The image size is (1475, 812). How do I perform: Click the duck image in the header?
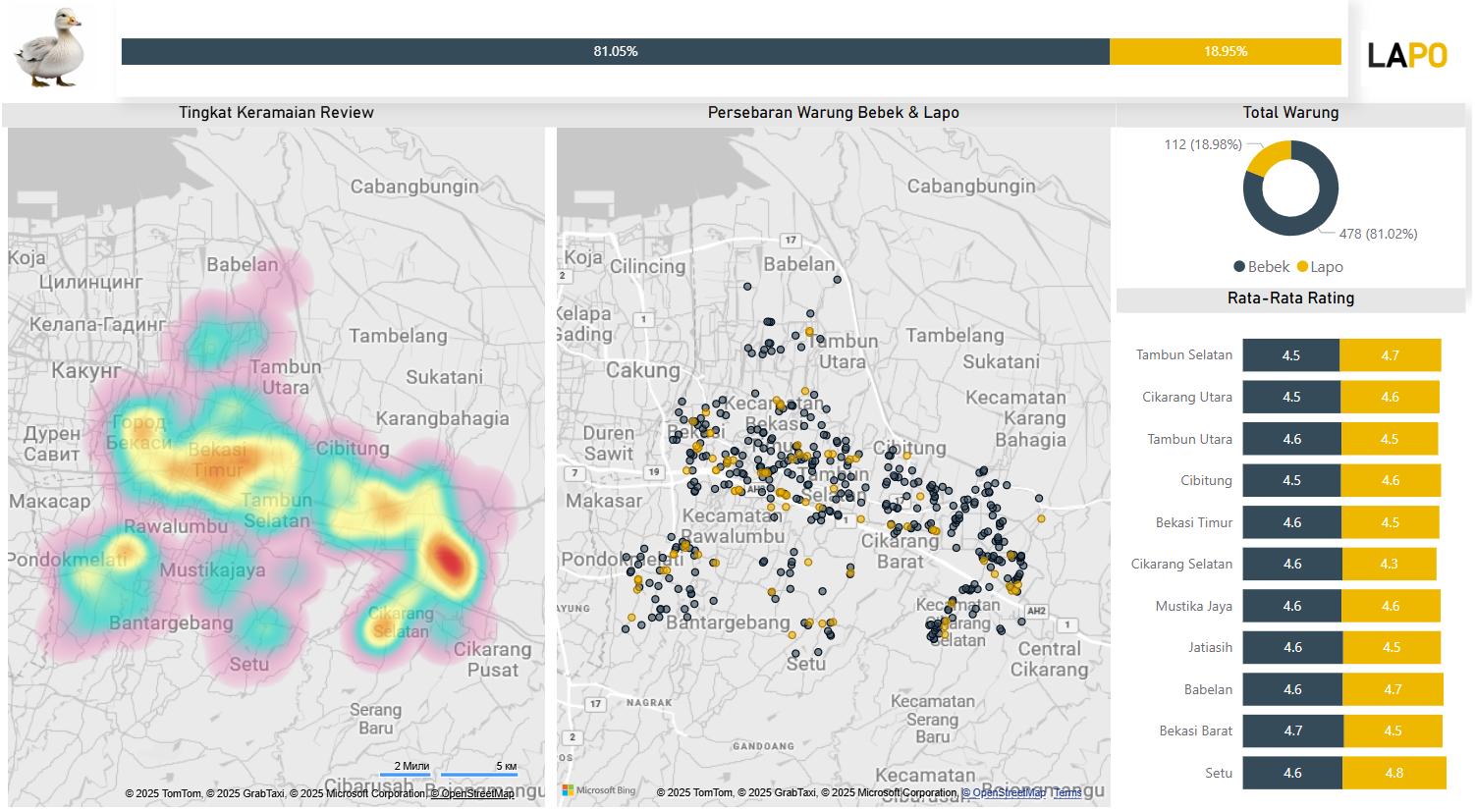(x=50, y=47)
